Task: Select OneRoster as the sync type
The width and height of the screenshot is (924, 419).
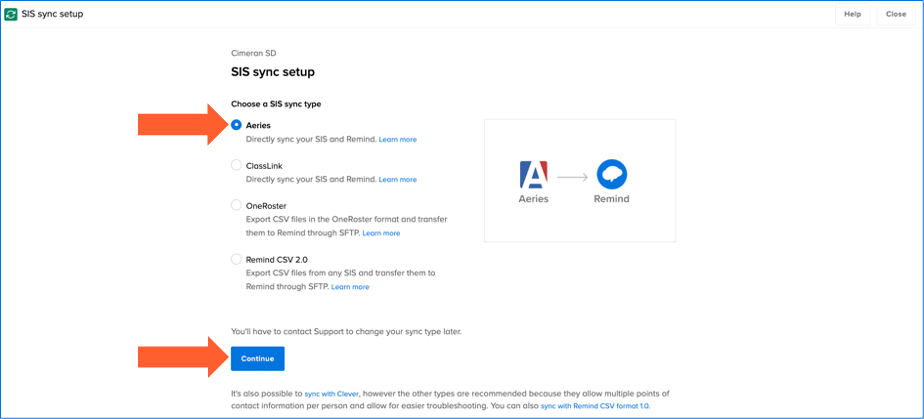Action: [x=236, y=205]
